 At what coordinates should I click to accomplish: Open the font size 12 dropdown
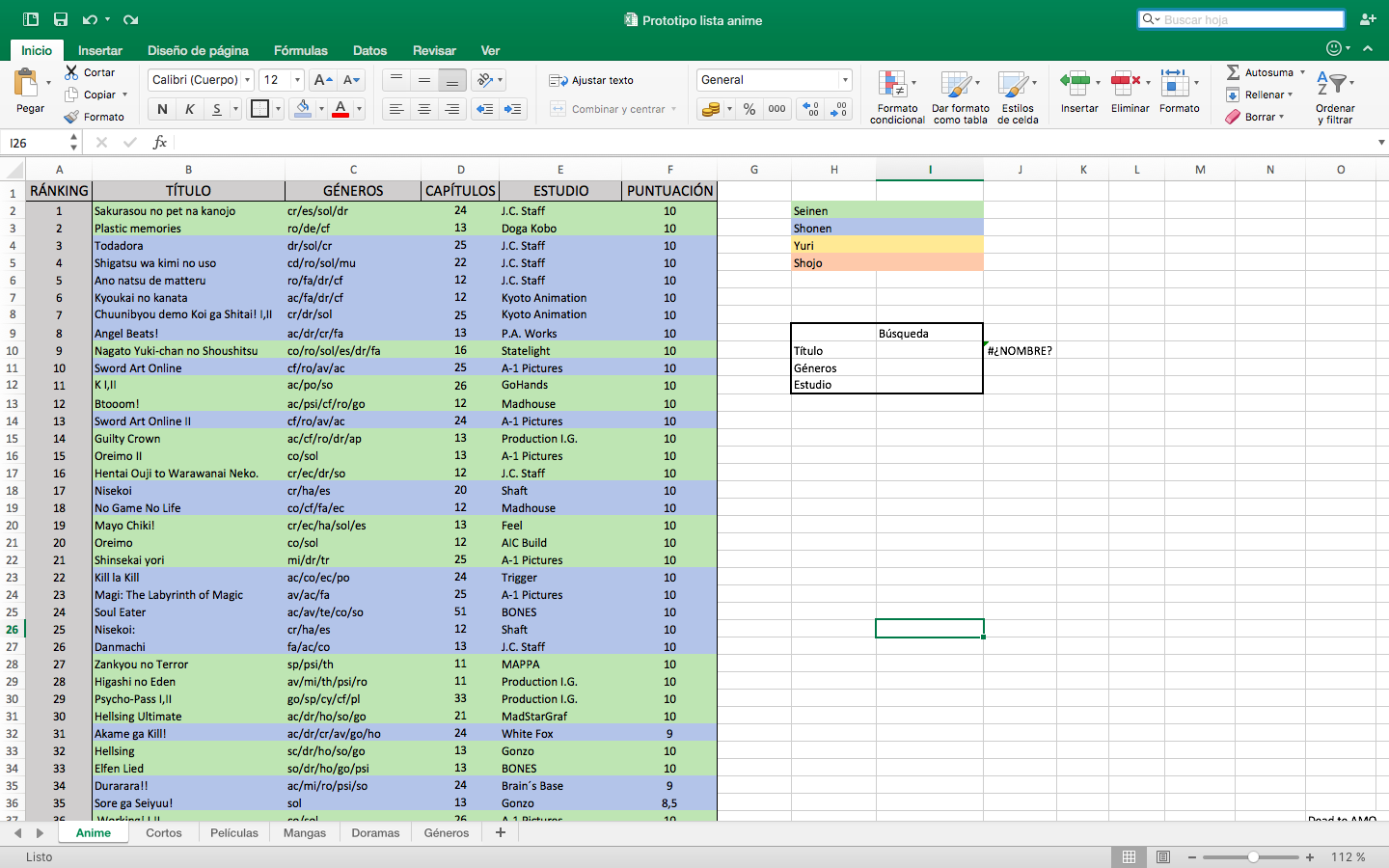tap(297, 80)
